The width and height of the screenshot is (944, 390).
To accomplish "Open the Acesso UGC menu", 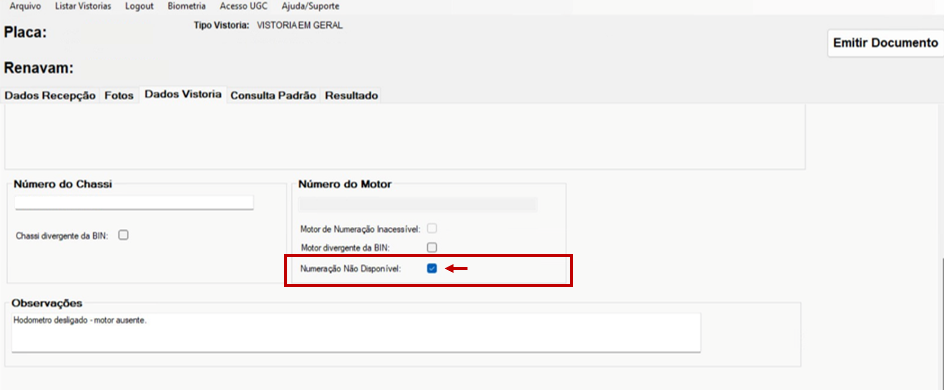I will click(x=244, y=7).
